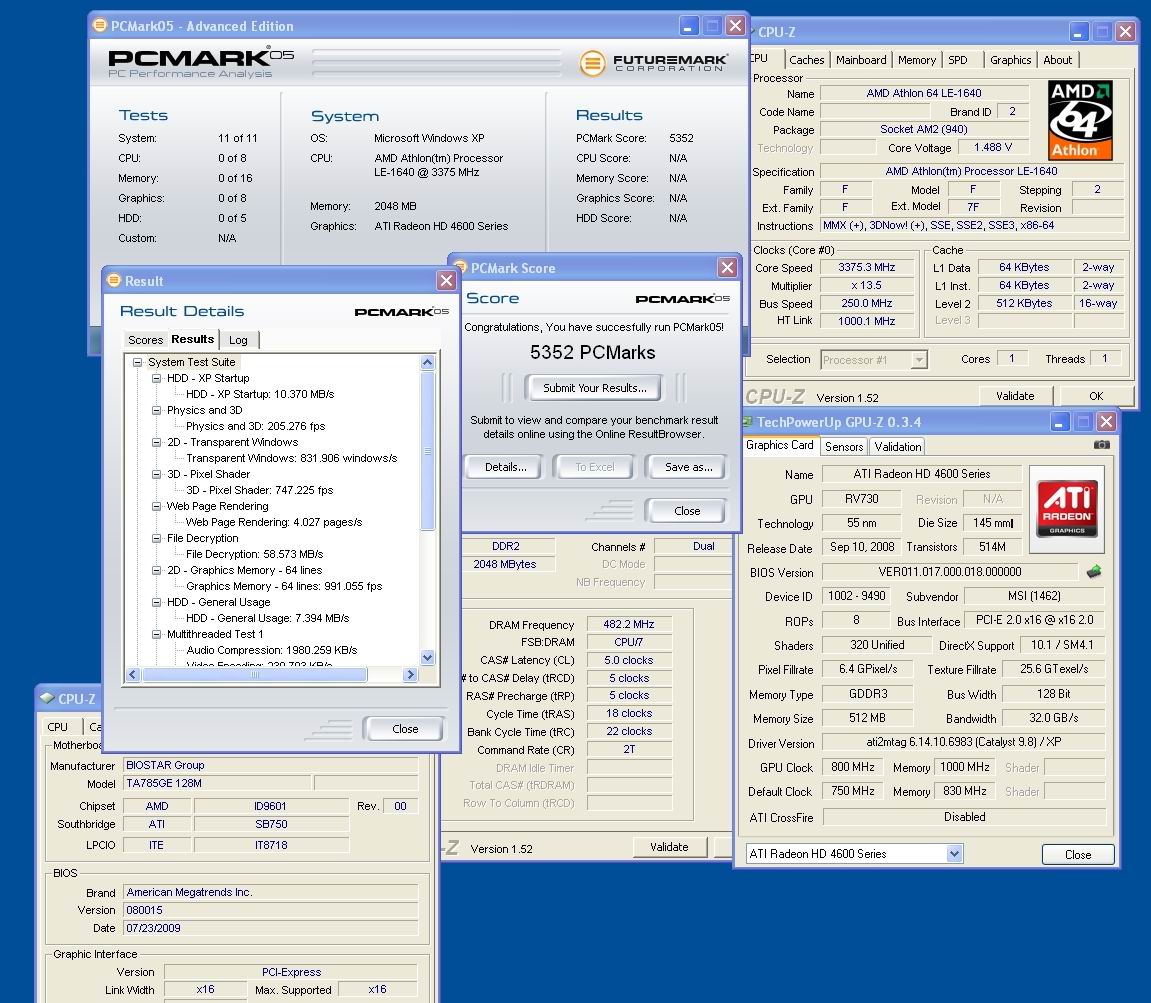This screenshot has width=1151, height=1003.
Task: Open the Sensors tab in GPU-Z
Action: tap(844, 446)
